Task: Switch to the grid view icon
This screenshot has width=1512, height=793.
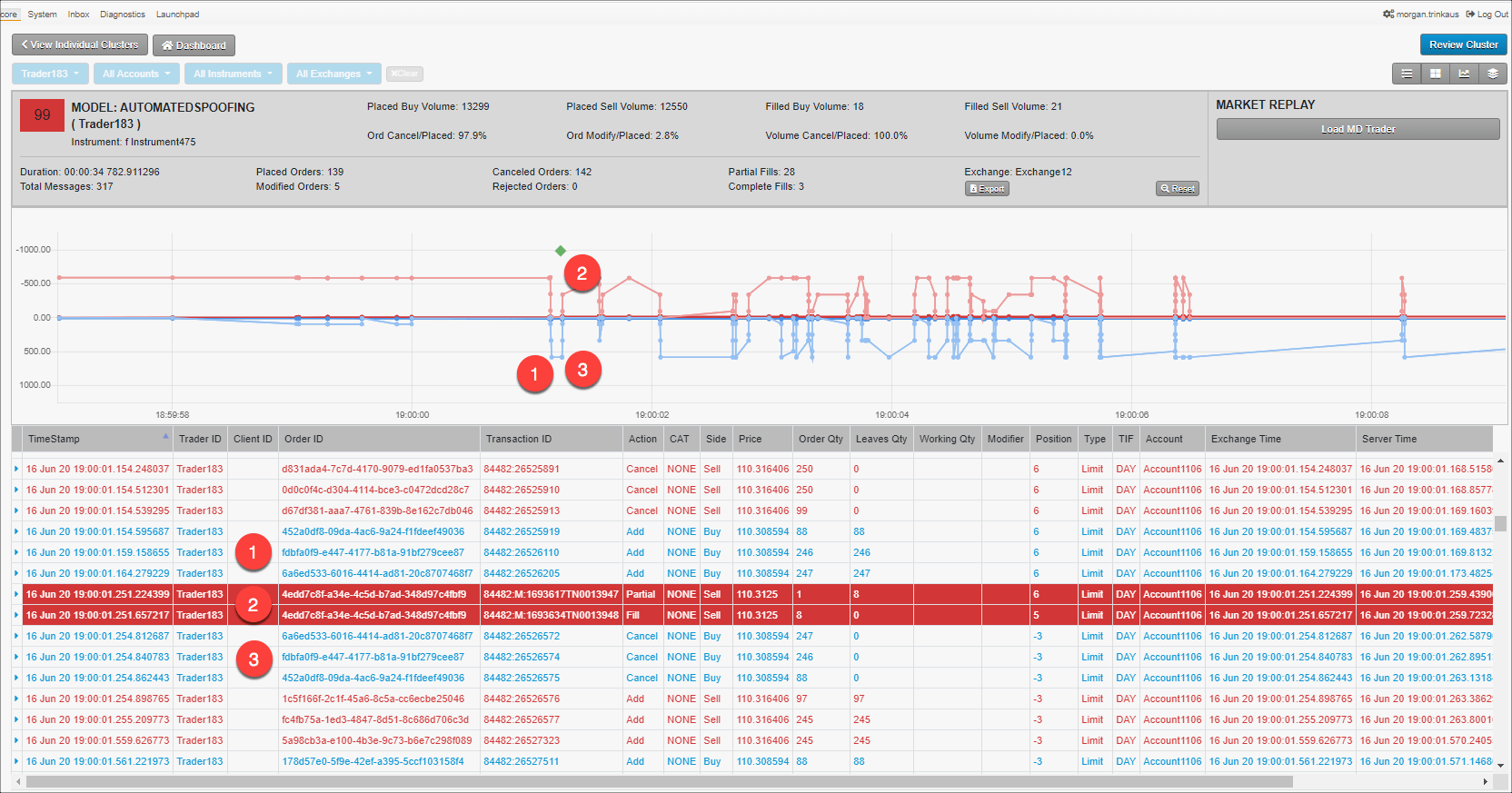Action: click(1436, 74)
